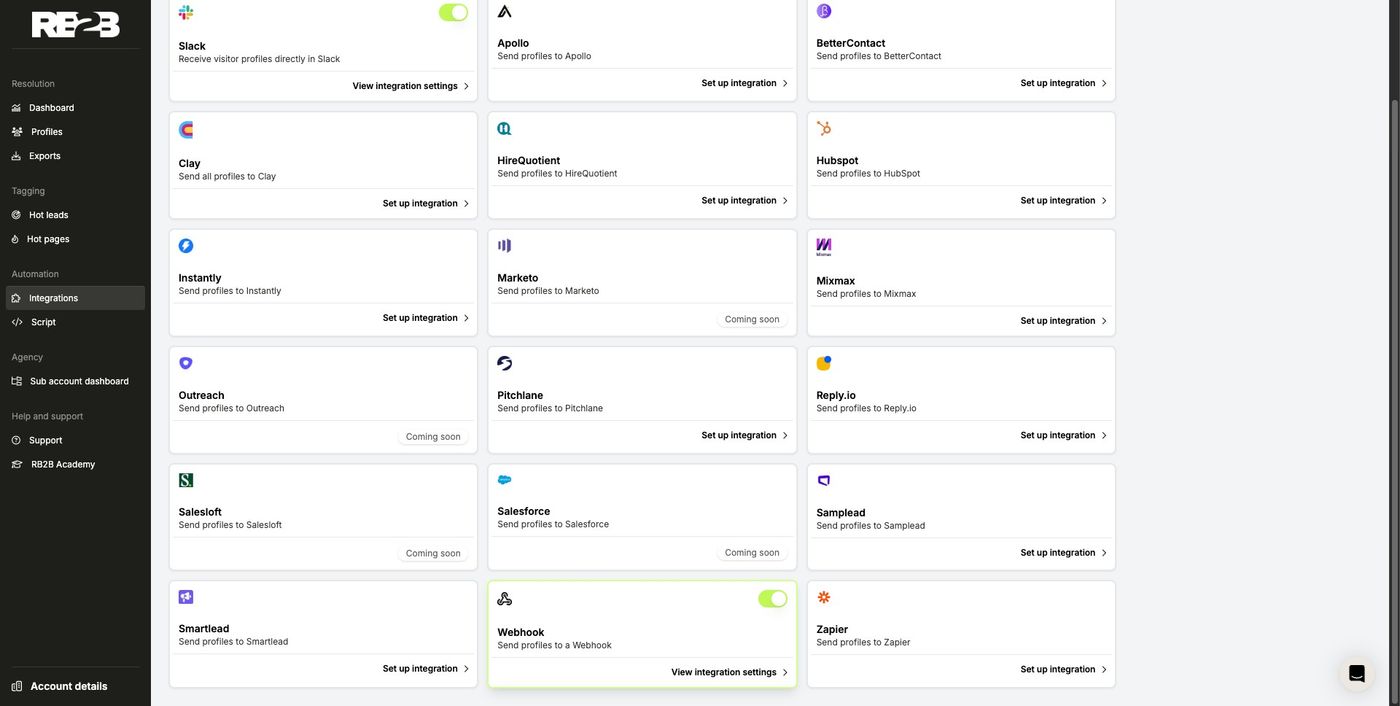
Task: Set up the Instantly integration
Action: pos(426,318)
